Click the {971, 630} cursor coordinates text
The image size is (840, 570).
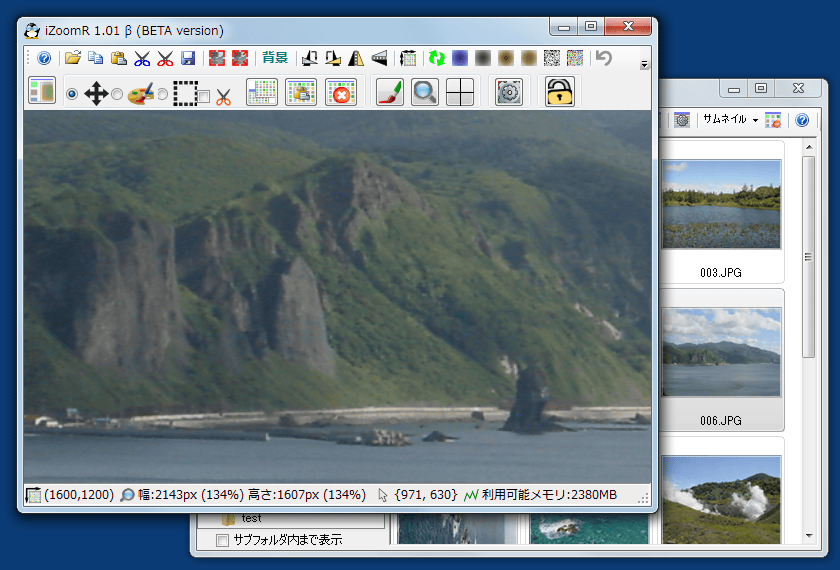point(426,494)
